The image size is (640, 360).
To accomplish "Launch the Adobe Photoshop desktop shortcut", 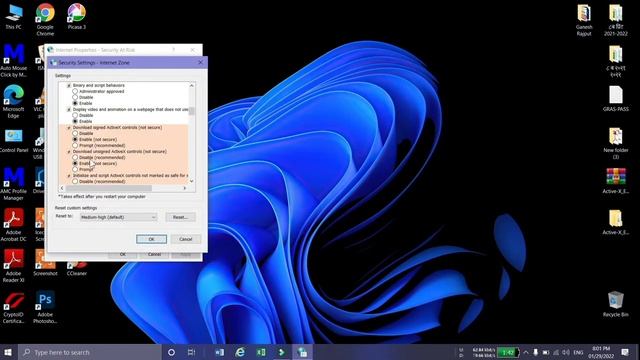I will tap(45, 307).
